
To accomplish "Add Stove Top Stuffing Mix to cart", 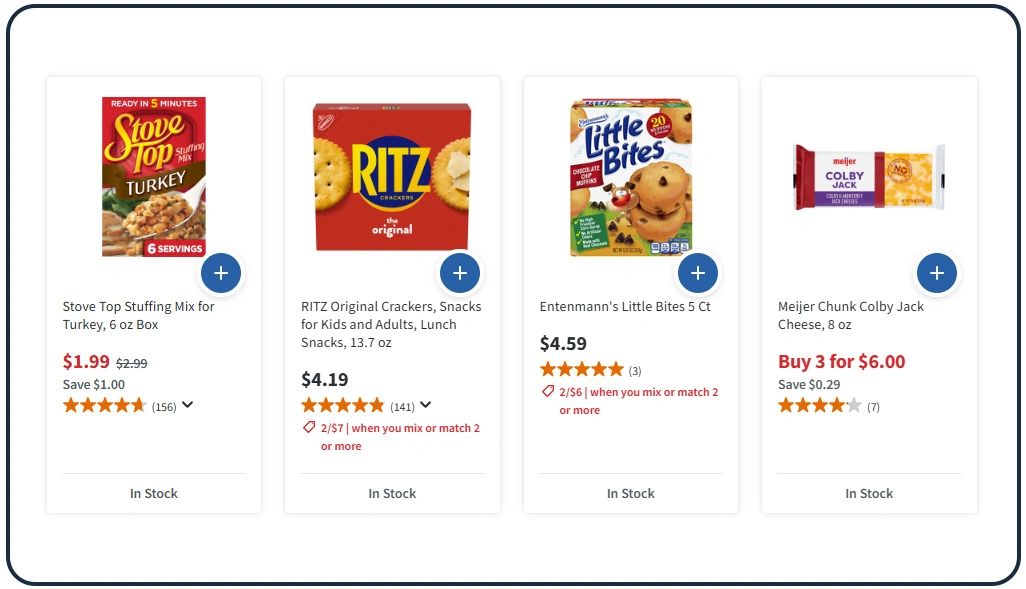I will pyautogui.click(x=221, y=272).
